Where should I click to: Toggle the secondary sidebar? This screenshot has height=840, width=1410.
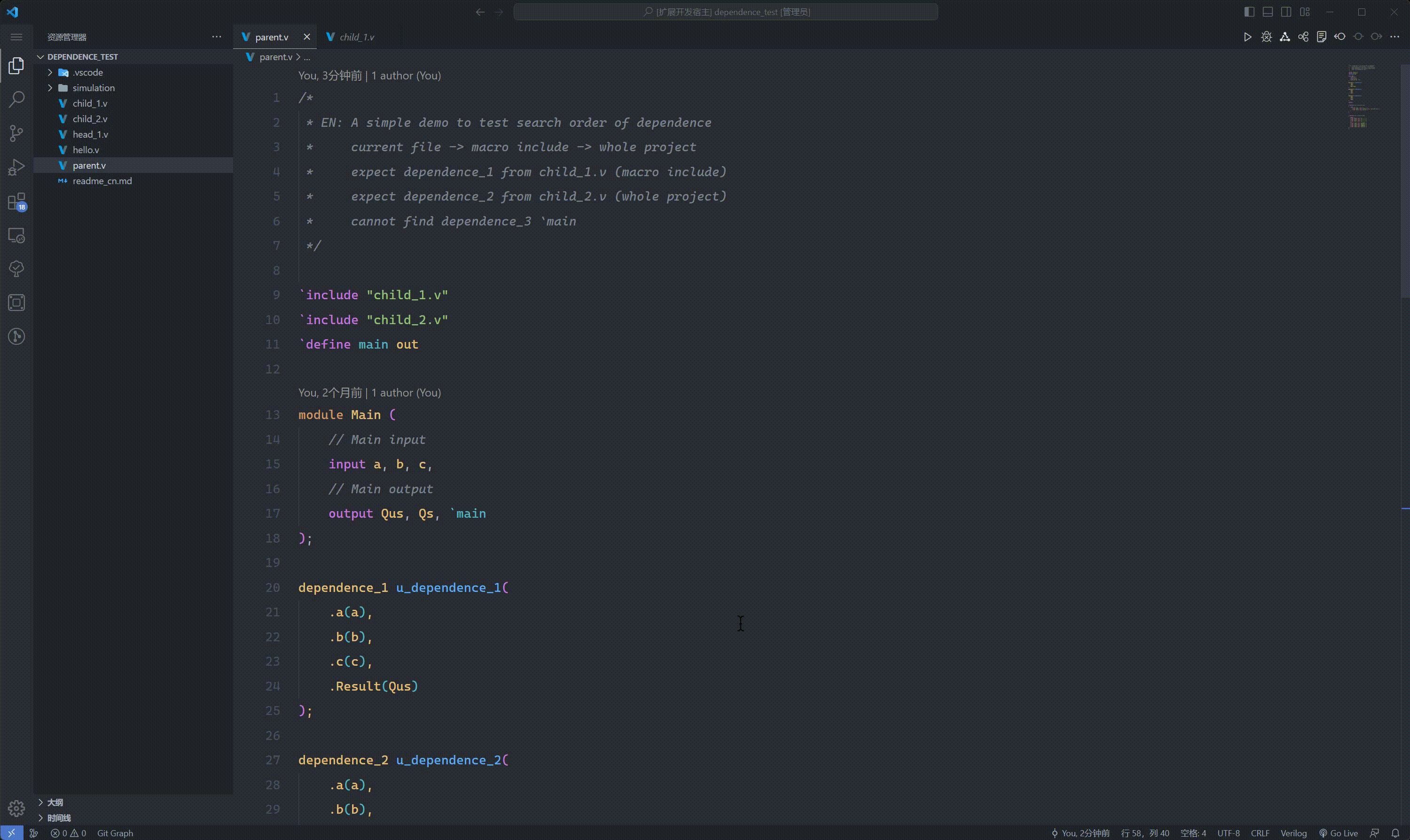[1286, 11]
